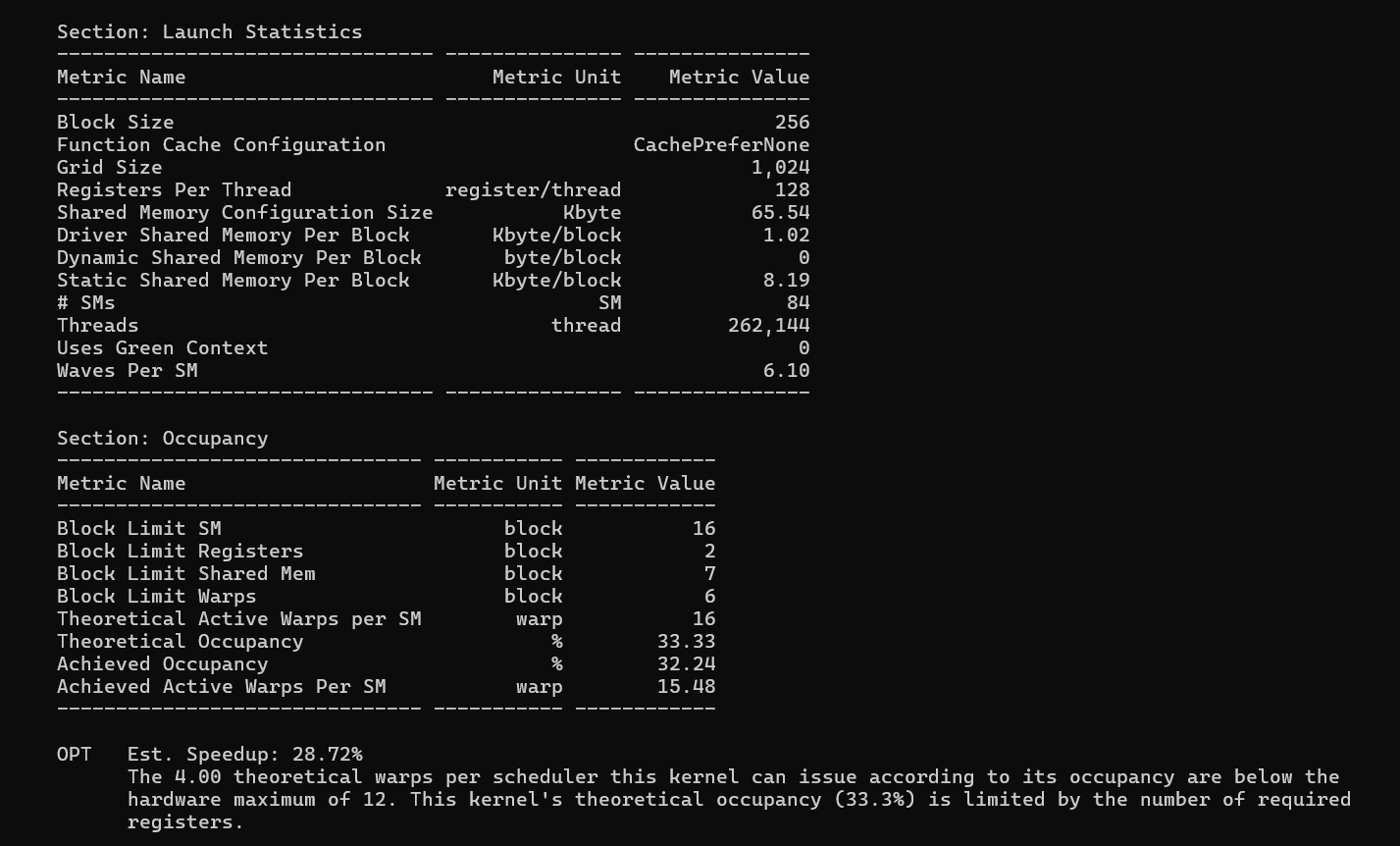Click the Block Limit SM value 16
This screenshot has width=1400, height=846.
click(x=703, y=529)
